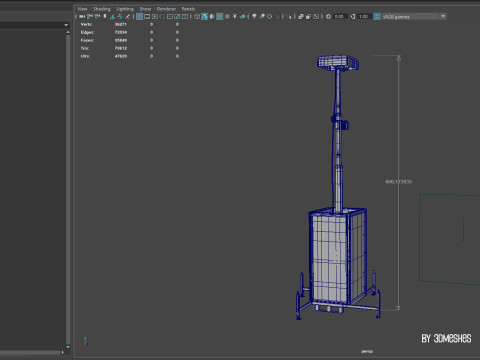Image resolution: width=480 pixels, height=360 pixels.
Task: Switch to Wireframe display mode
Action: [x=197, y=16]
